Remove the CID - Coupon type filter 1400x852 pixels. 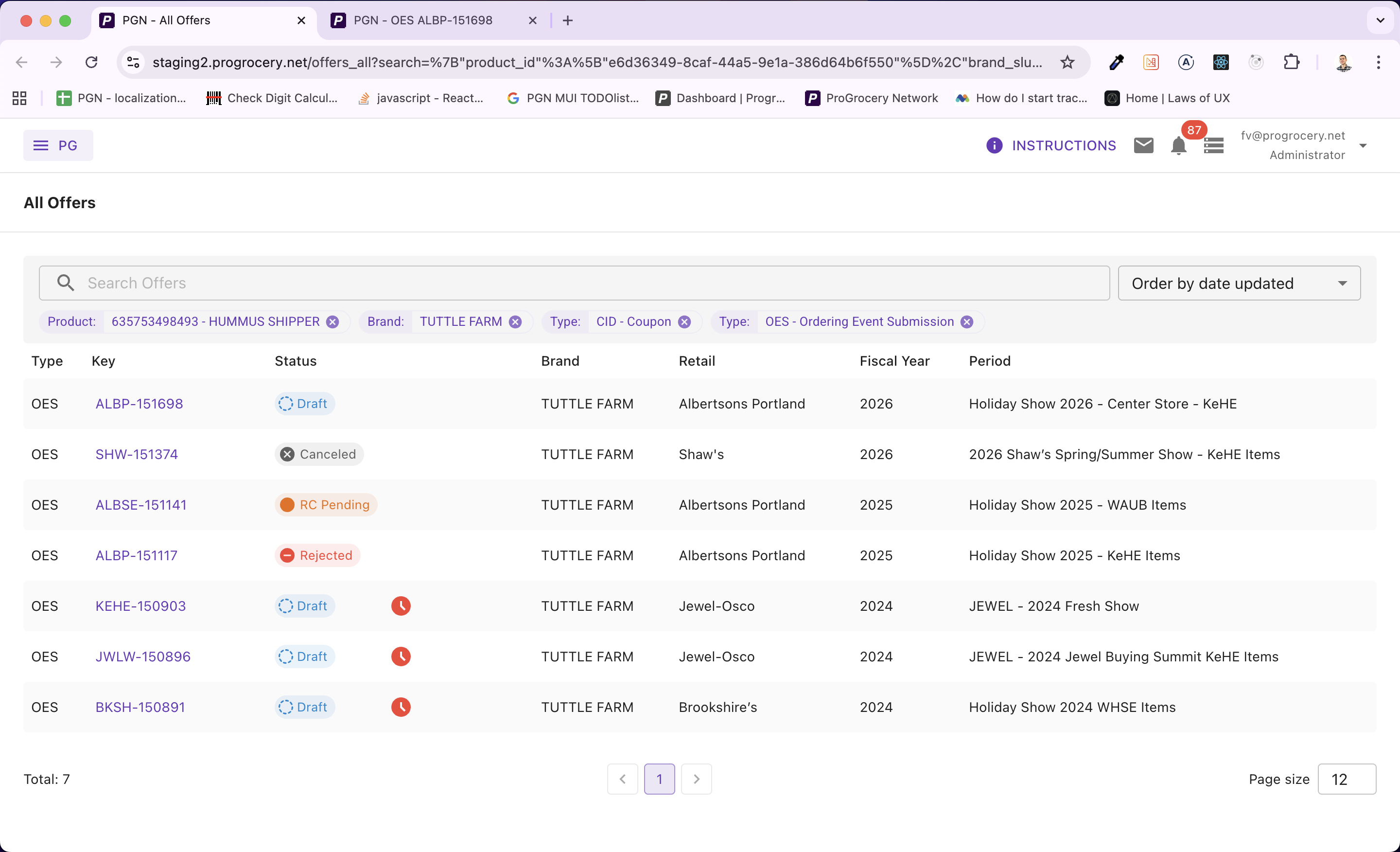(x=684, y=322)
